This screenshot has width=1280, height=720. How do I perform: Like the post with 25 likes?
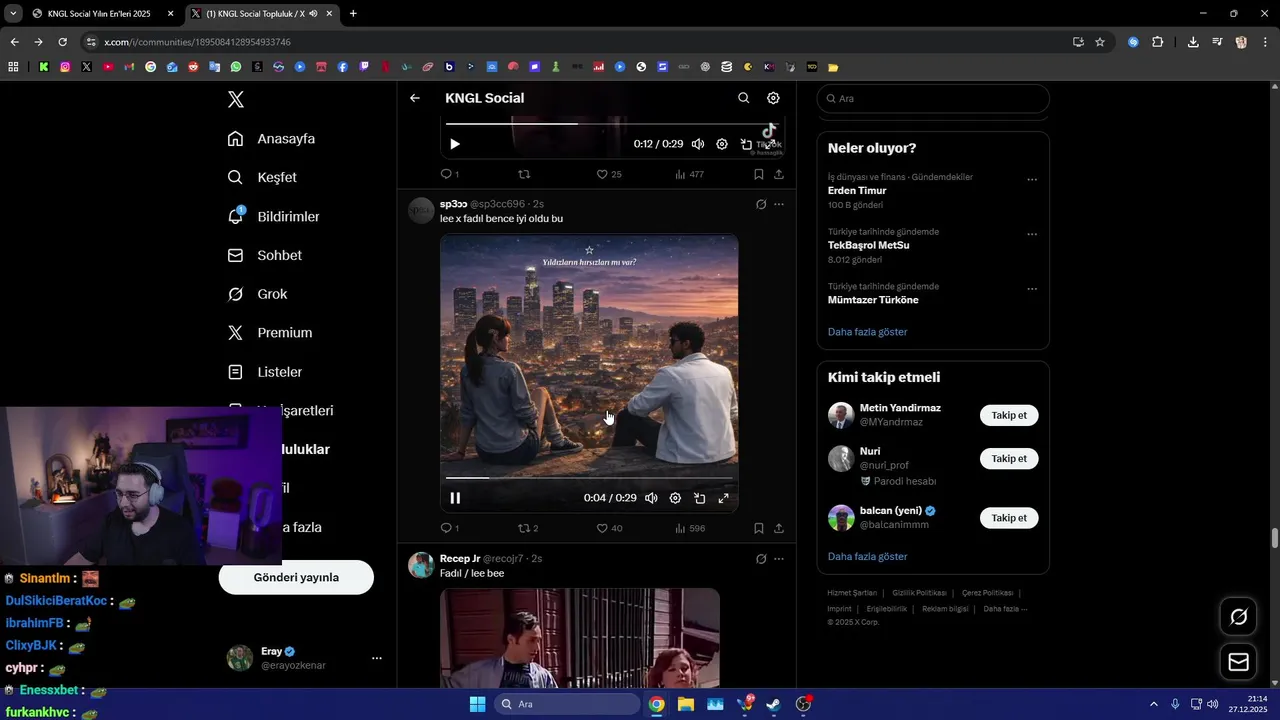point(609,174)
